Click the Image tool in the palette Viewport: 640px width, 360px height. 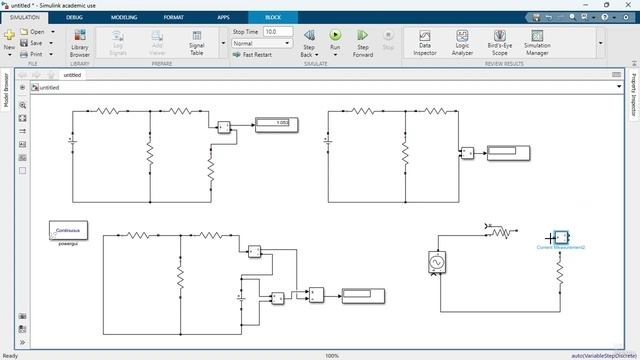click(x=22, y=158)
